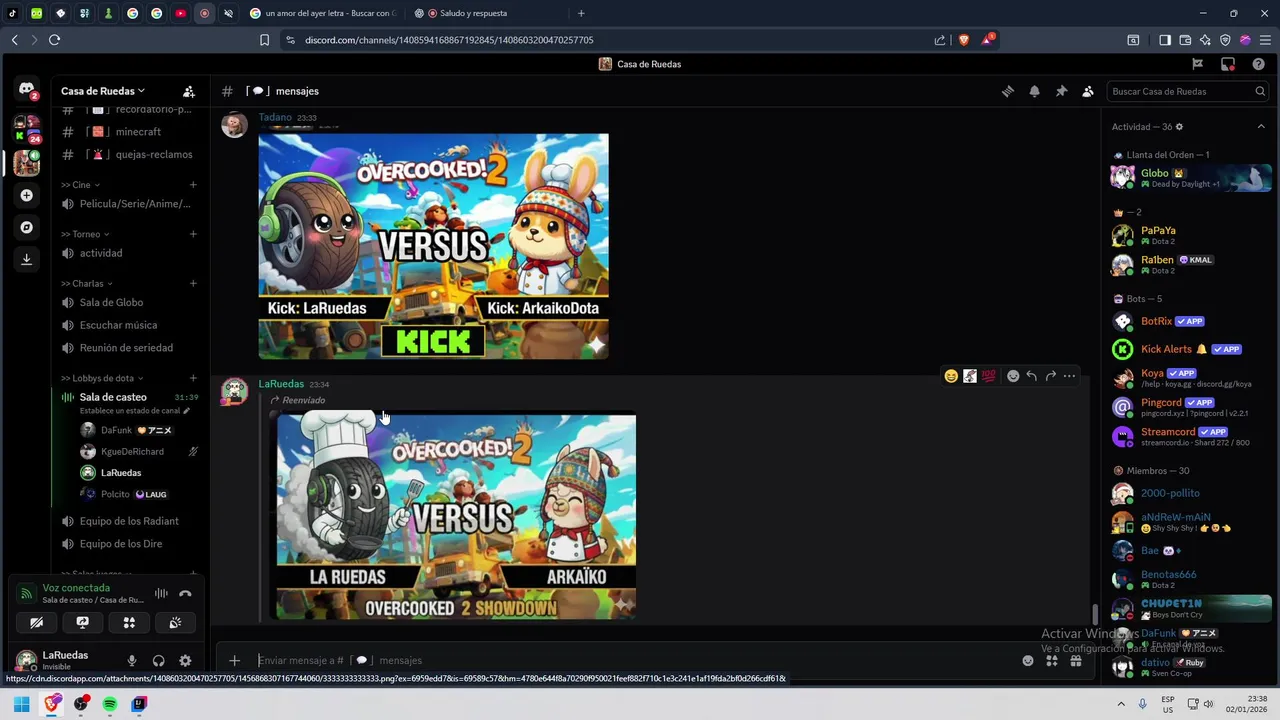Open Discover servers compass icon

(x=27, y=227)
